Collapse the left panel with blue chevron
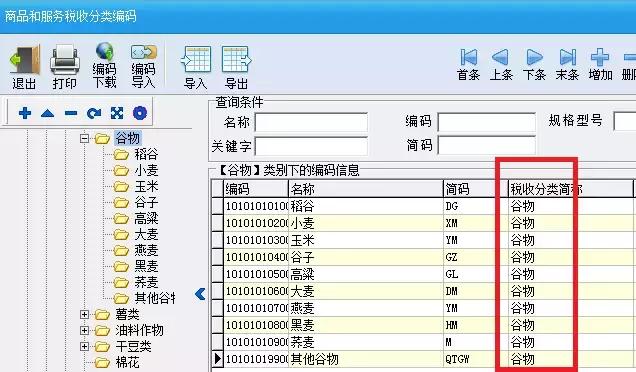 [x=200, y=294]
